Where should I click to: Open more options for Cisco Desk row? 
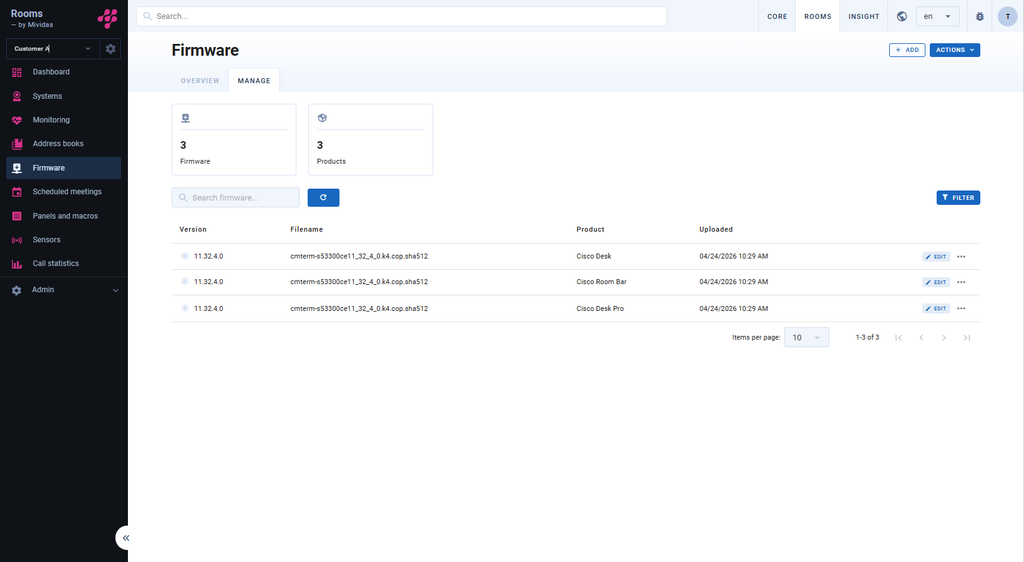point(961,257)
